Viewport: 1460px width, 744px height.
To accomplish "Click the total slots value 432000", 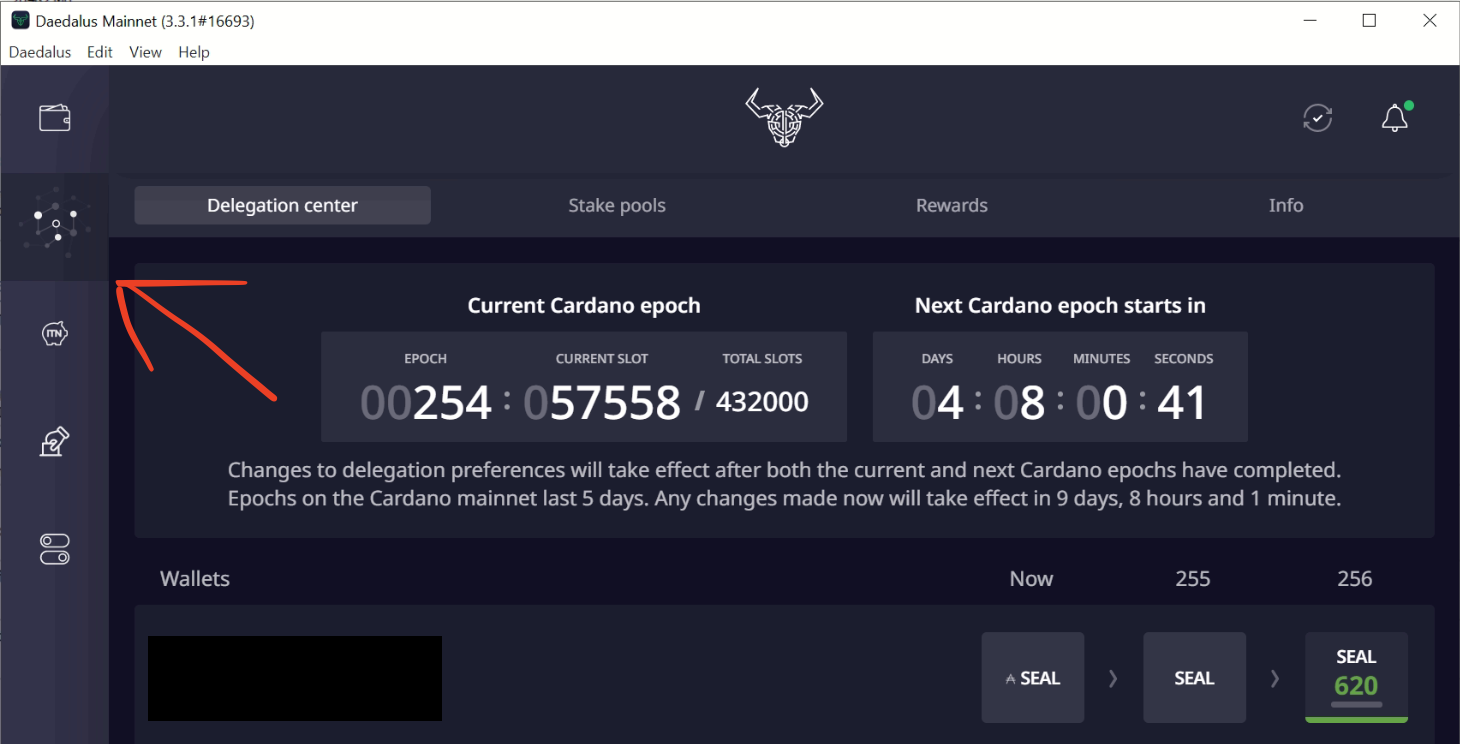I will (x=762, y=402).
